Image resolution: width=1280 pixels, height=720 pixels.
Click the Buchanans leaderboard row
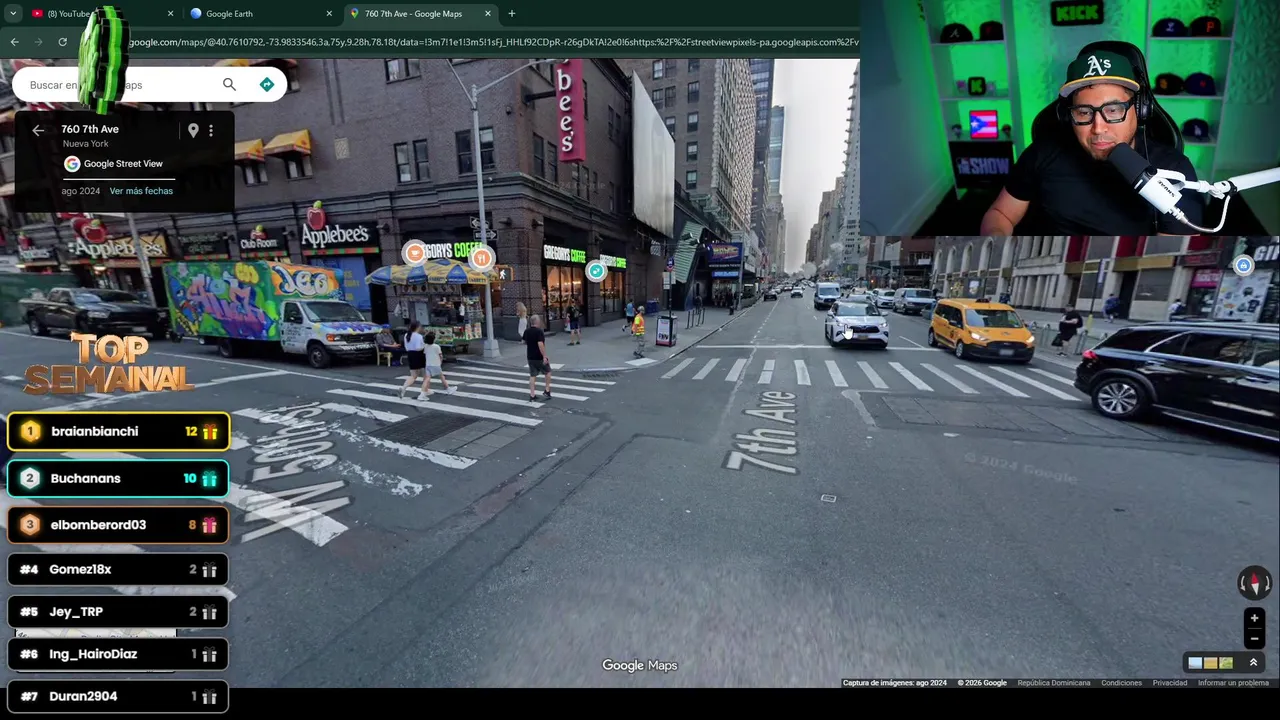tap(118, 479)
